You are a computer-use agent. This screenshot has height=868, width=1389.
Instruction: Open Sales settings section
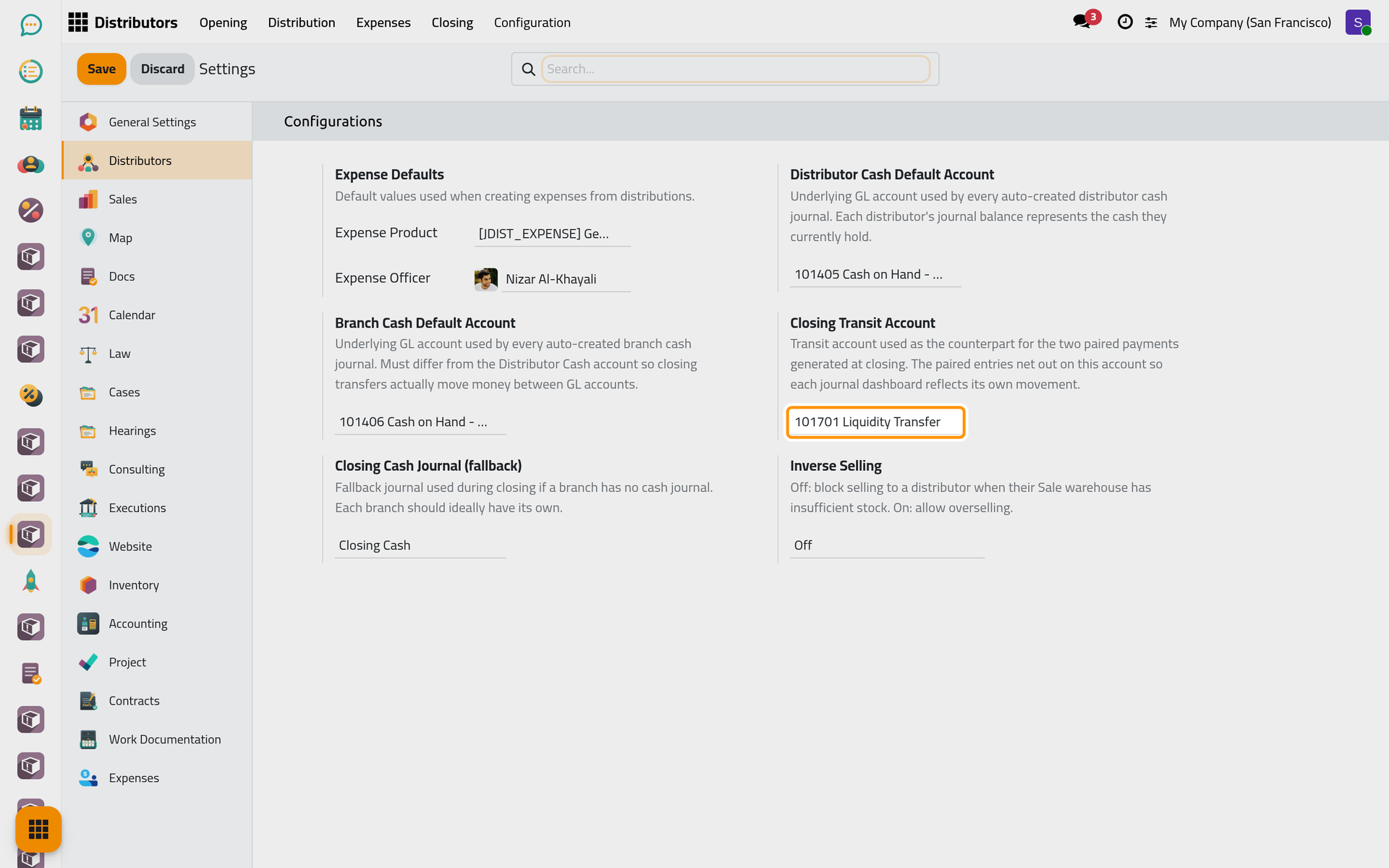point(157,199)
